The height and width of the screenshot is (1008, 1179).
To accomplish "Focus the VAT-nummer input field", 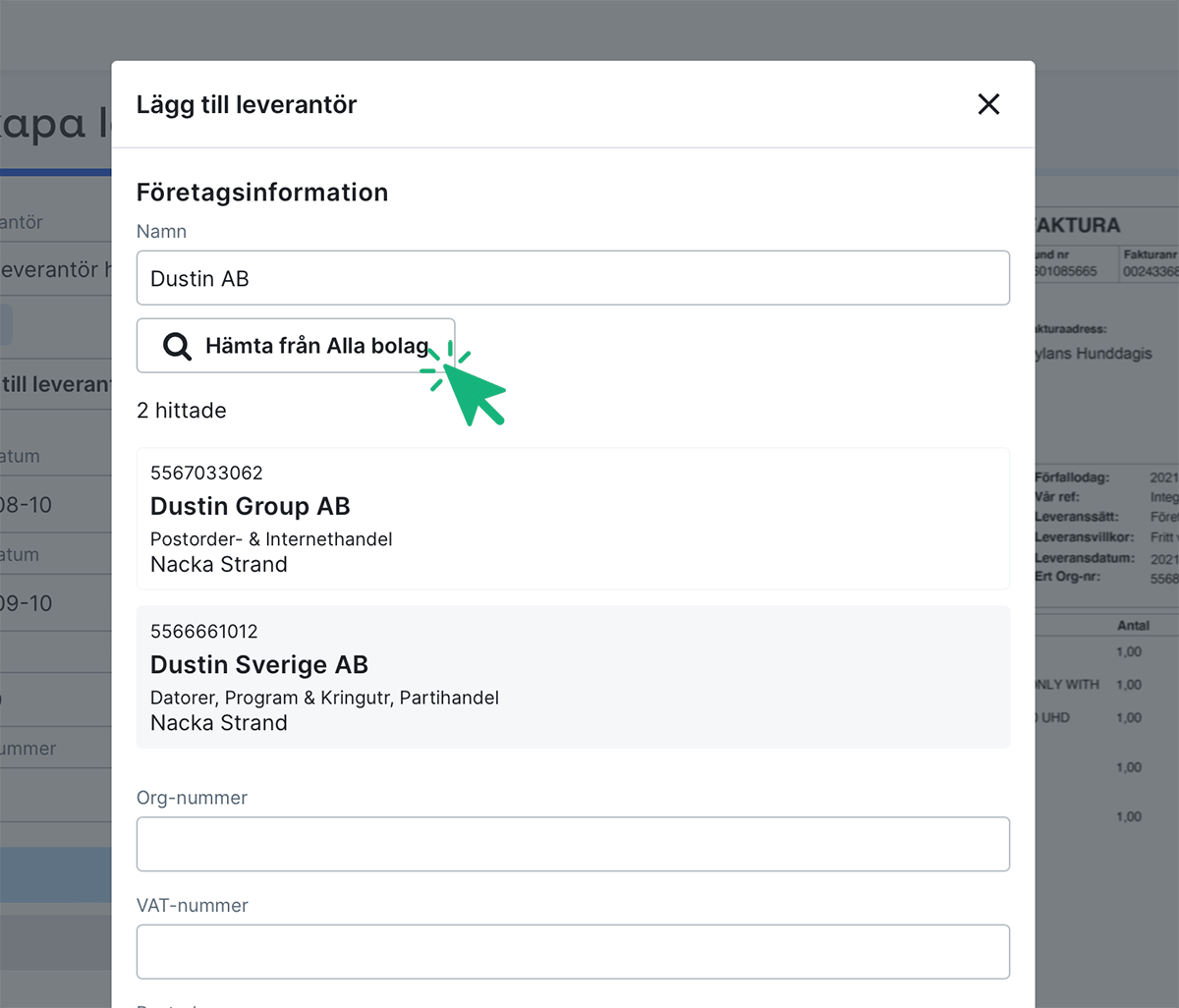I will [x=573, y=951].
